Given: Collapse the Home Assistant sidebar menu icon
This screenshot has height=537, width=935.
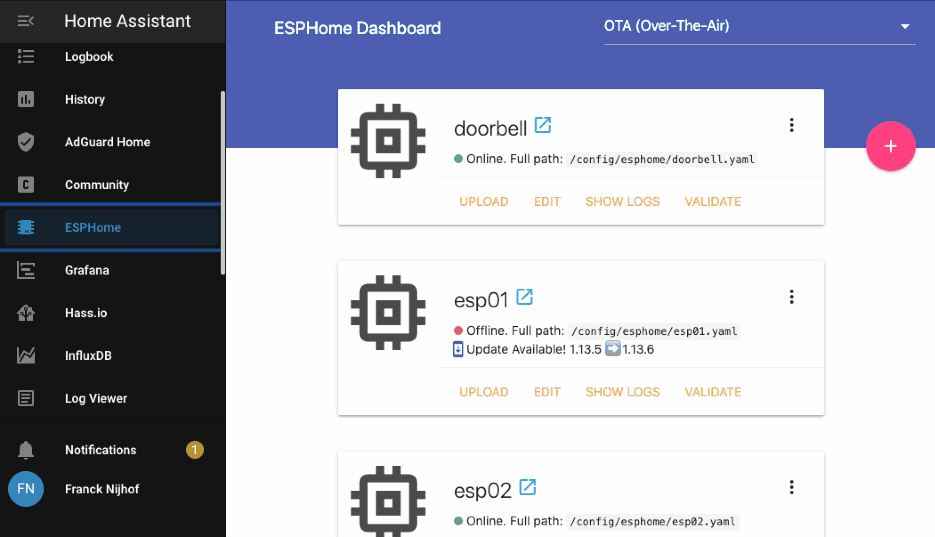Looking at the screenshot, I should [26, 21].
